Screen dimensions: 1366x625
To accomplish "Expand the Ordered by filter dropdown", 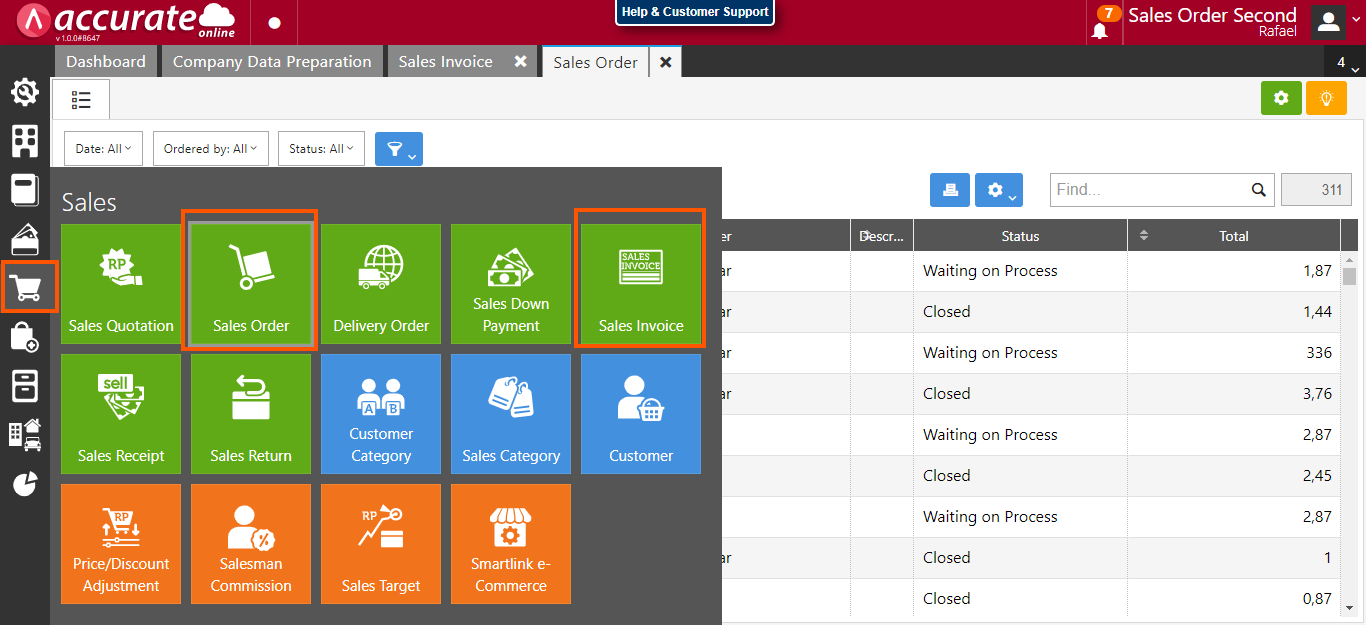I will pyautogui.click(x=210, y=149).
